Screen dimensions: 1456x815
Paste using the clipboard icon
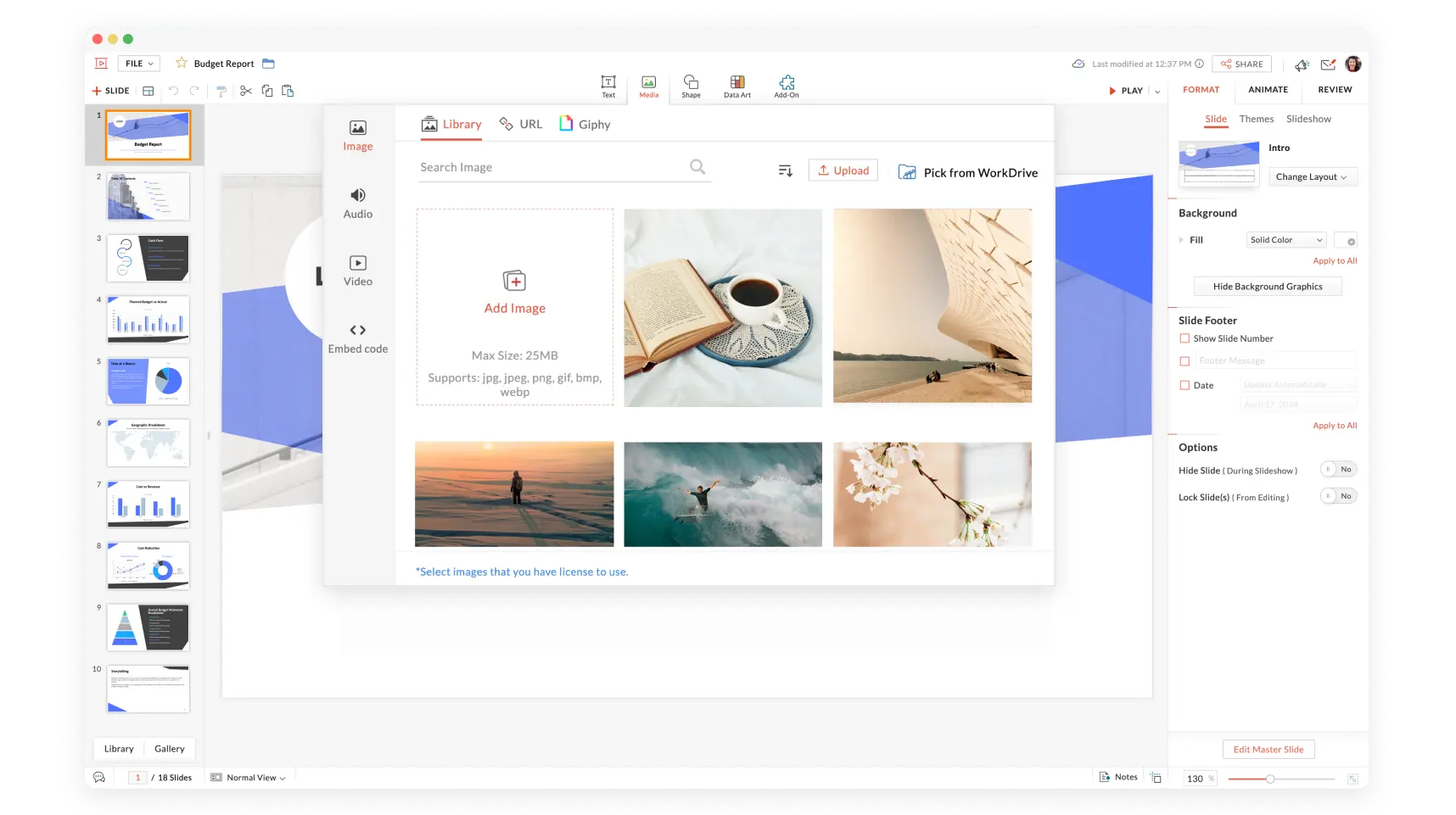[x=288, y=91]
